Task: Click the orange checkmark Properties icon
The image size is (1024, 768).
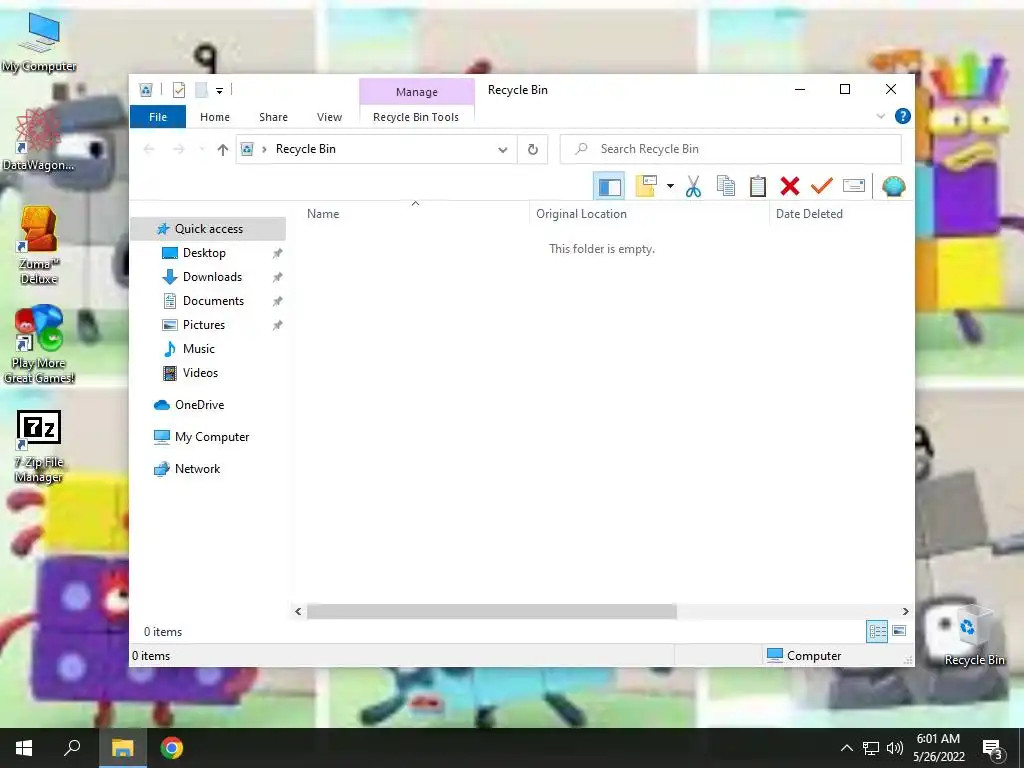Action: pos(822,186)
